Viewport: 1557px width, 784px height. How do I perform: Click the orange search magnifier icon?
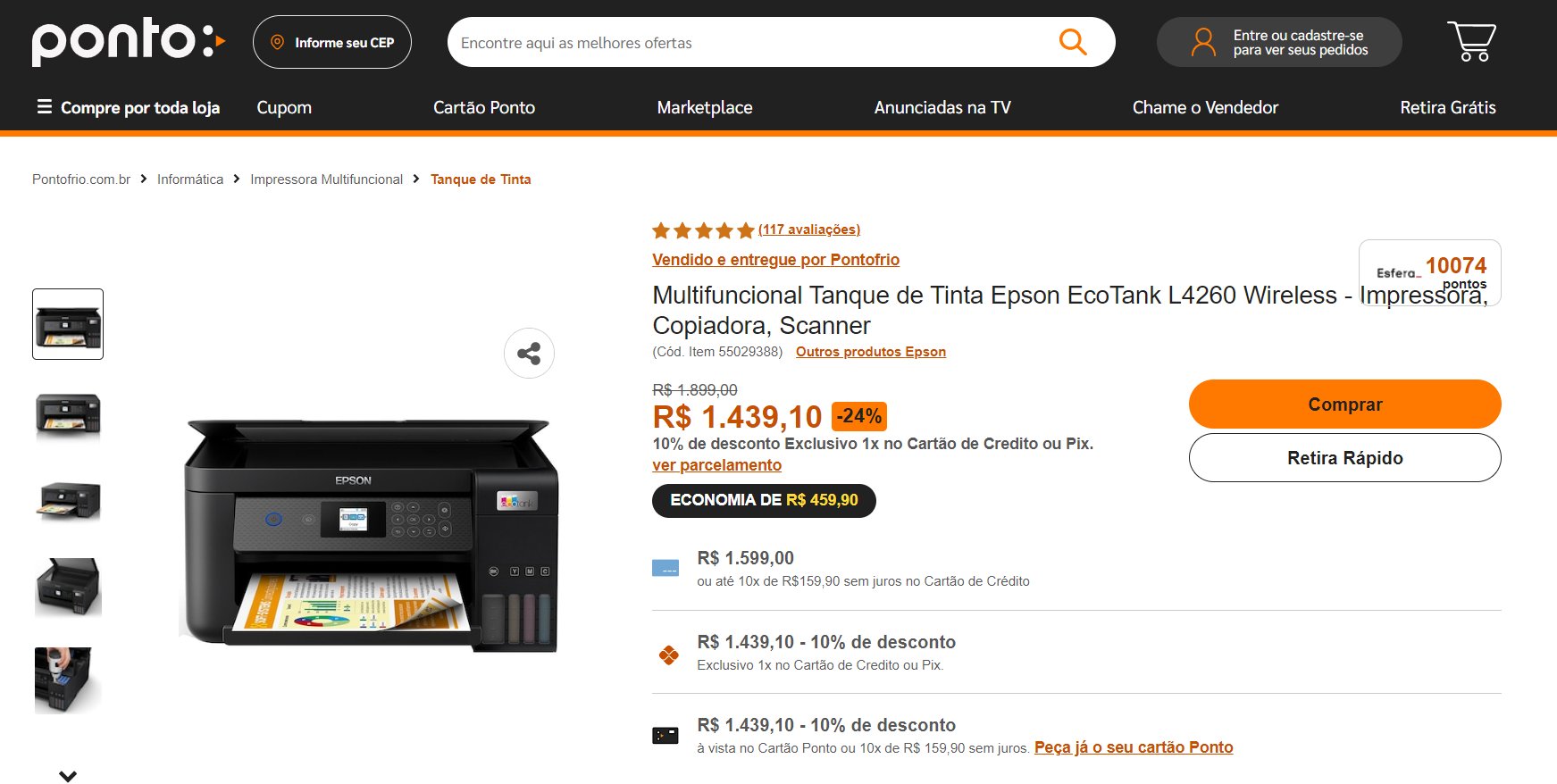click(1072, 42)
